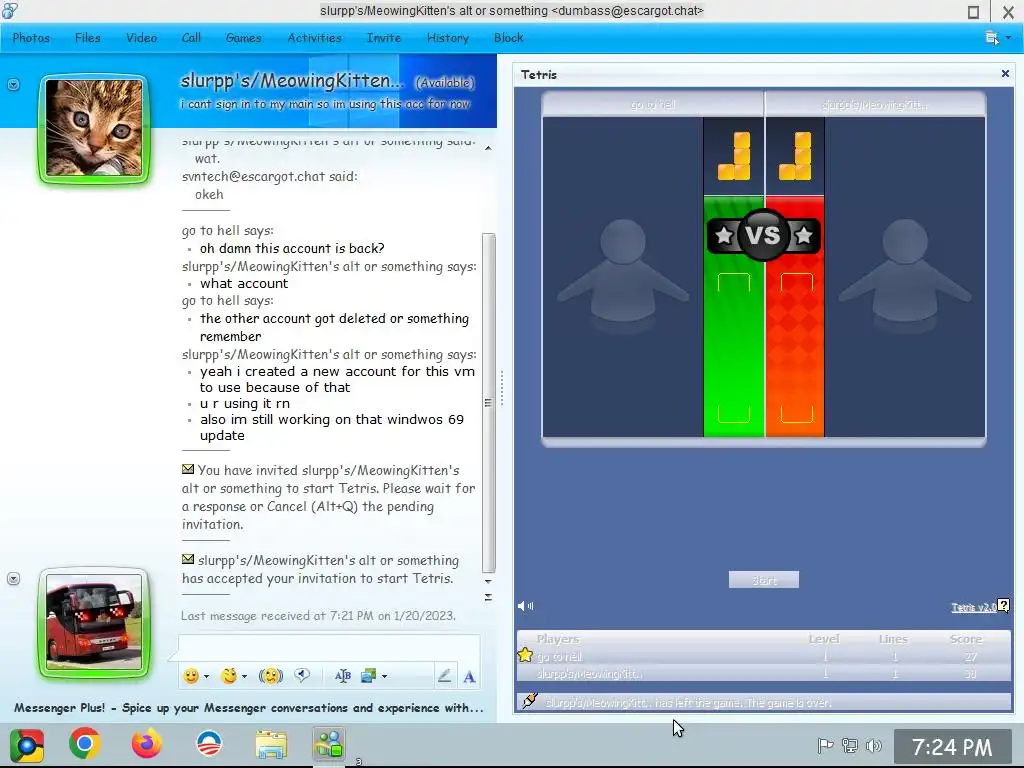The height and width of the screenshot is (768, 1024).
Task: Click the star next to 'go to hell'
Action: (x=525, y=655)
